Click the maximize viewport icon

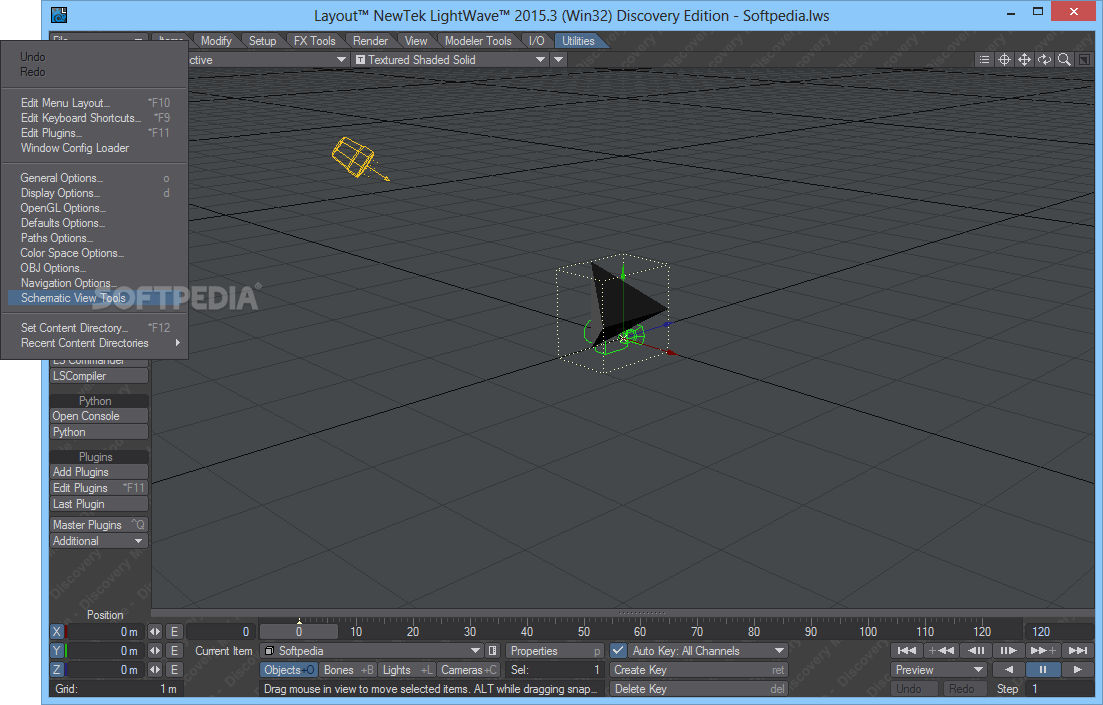click(x=1084, y=60)
